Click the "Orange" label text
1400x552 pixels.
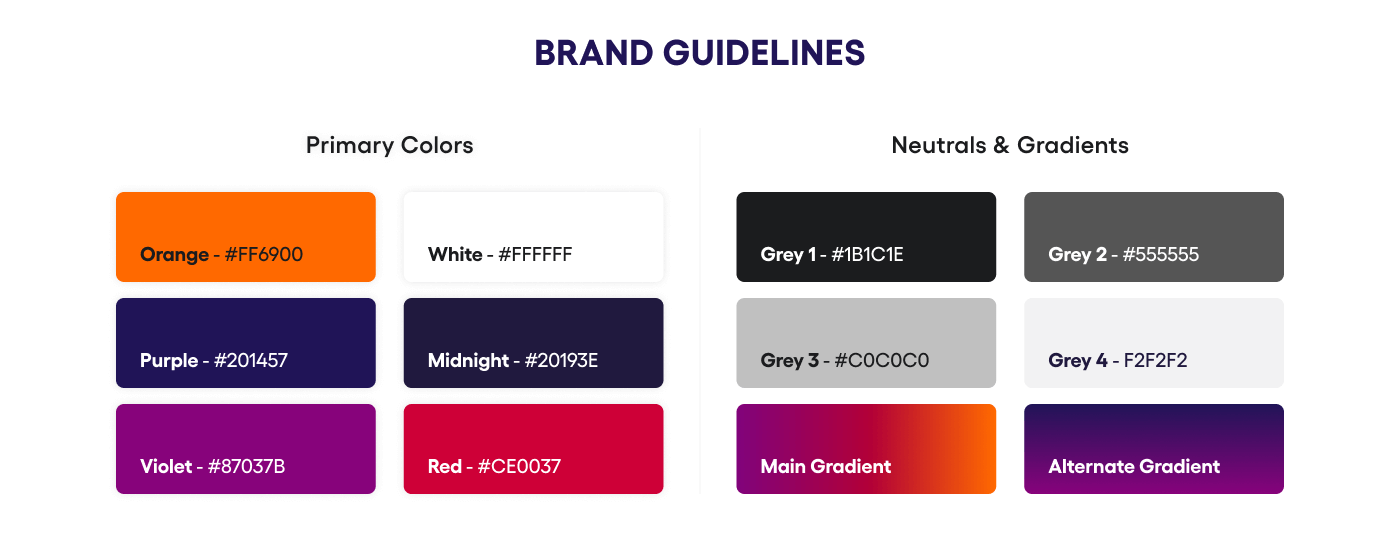coord(174,255)
